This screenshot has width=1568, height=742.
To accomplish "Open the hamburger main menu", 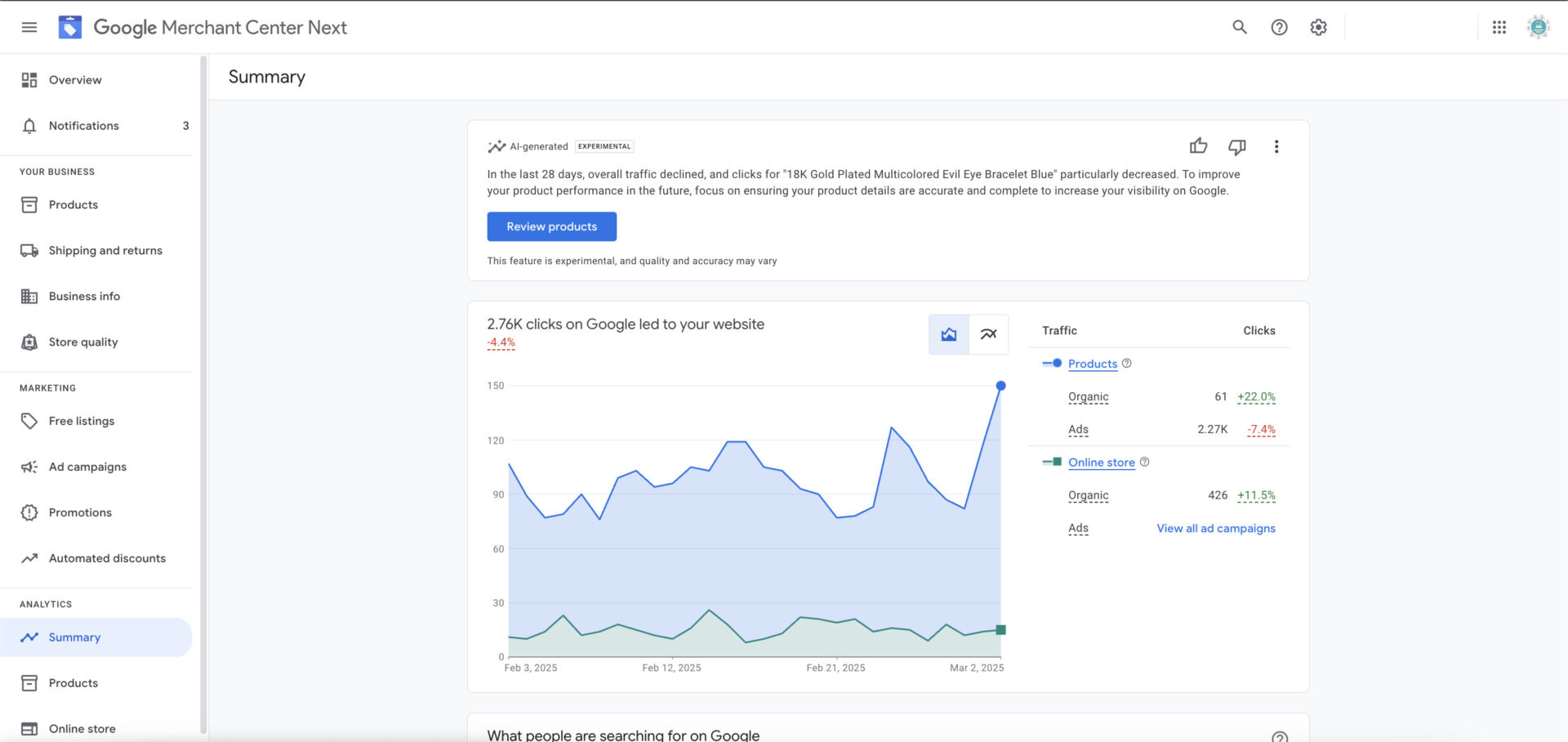I will (x=29, y=27).
